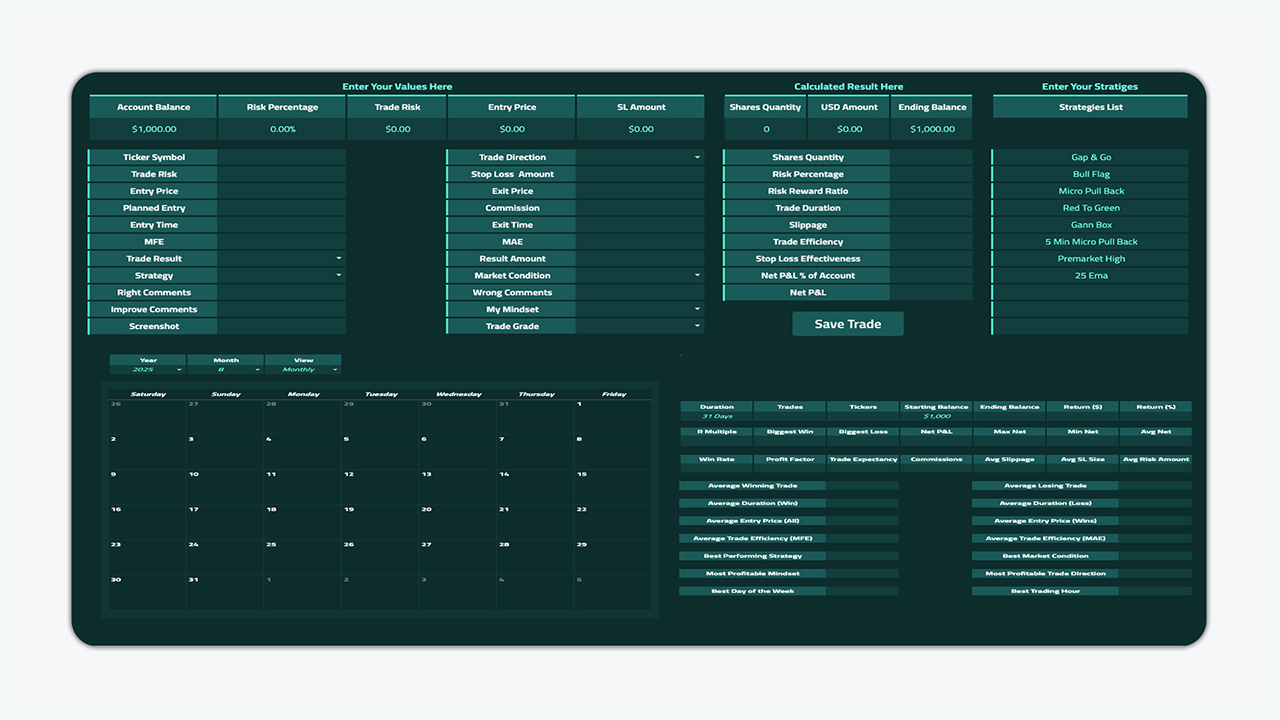Click the Screenshot input field
The width and height of the screenshot is (1280, 720).
tap(282, 327)
